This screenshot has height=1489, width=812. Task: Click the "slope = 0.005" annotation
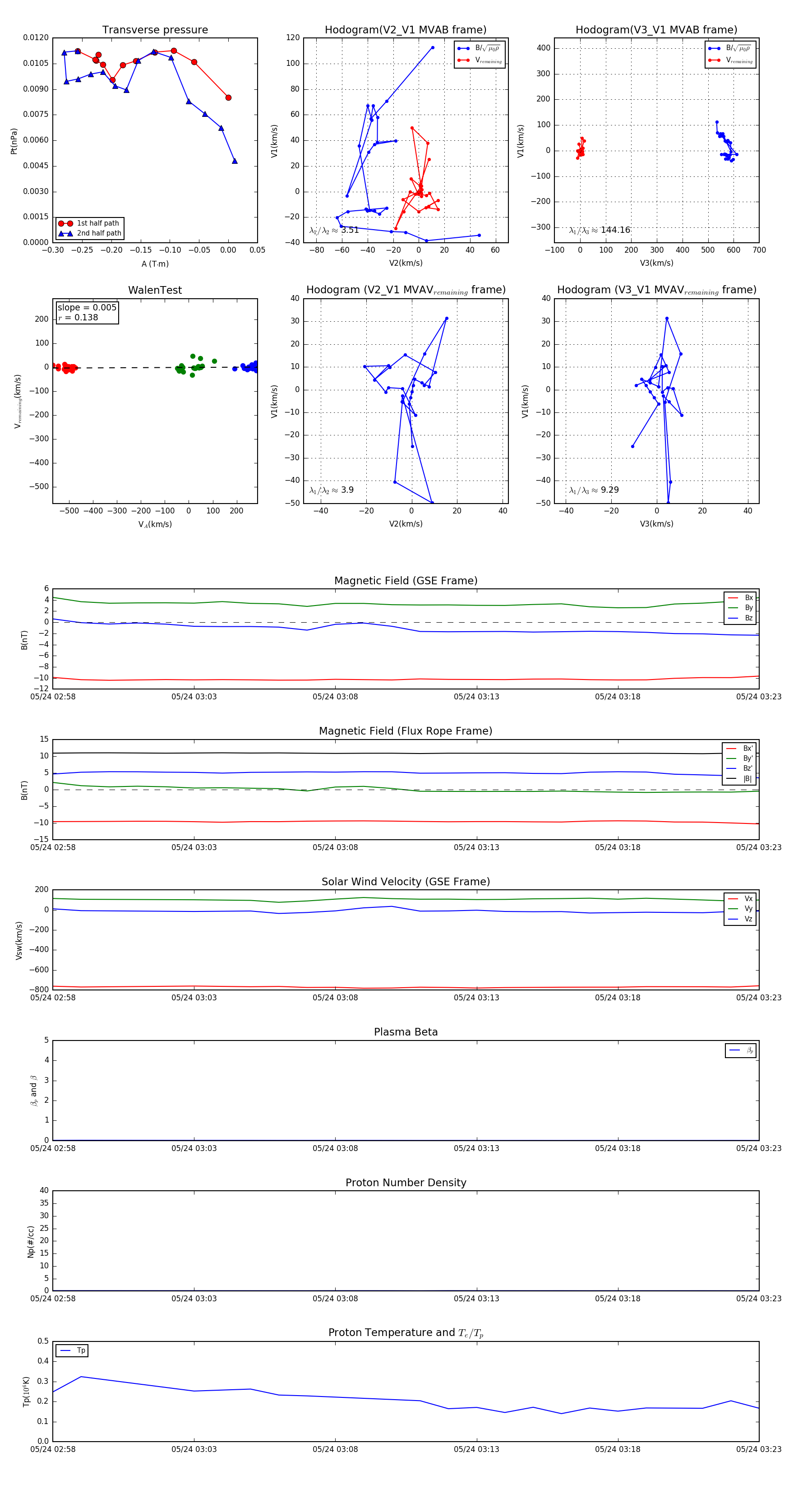pos(87,308)
